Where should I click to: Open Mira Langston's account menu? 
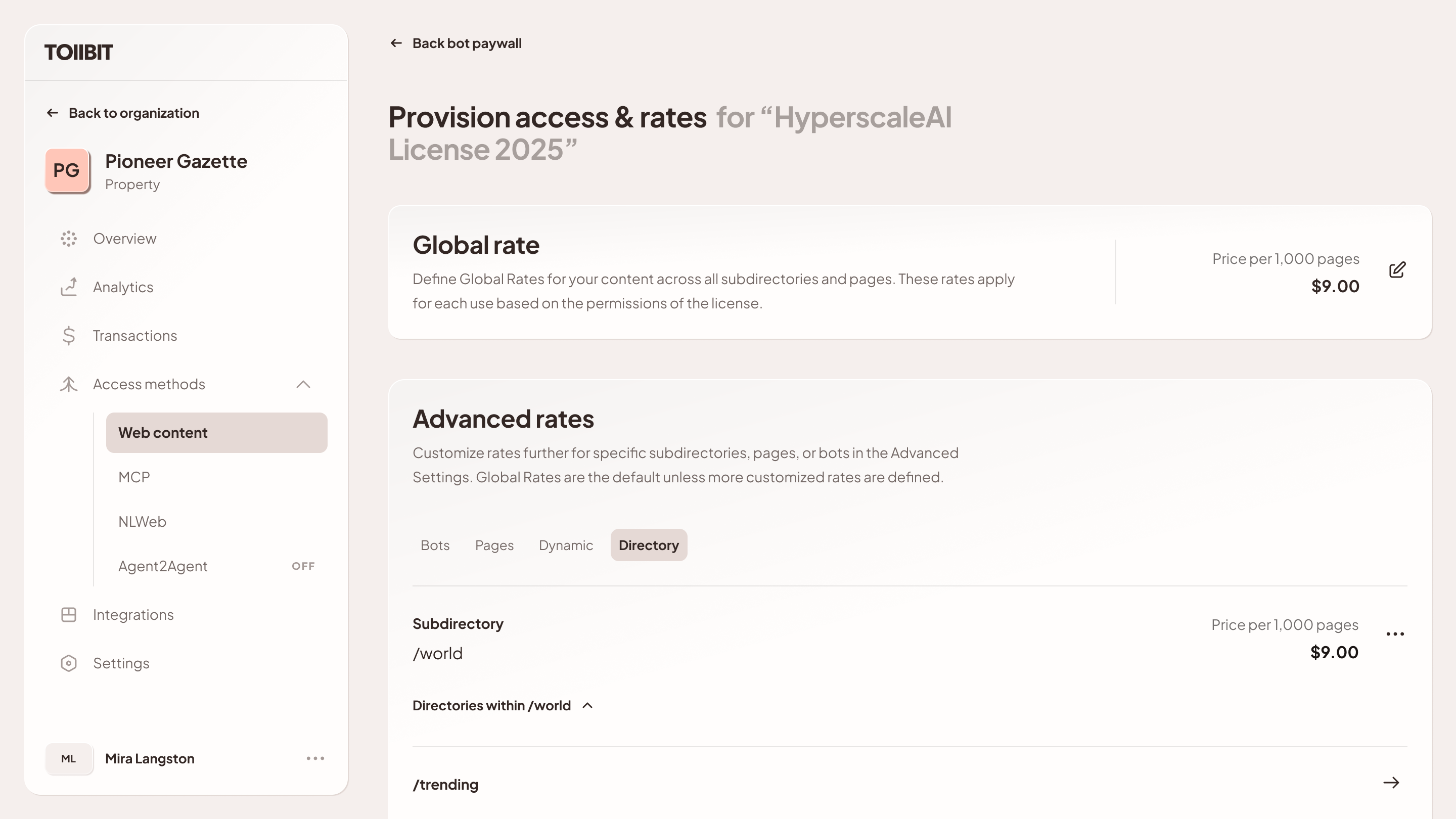click(315, 758)
